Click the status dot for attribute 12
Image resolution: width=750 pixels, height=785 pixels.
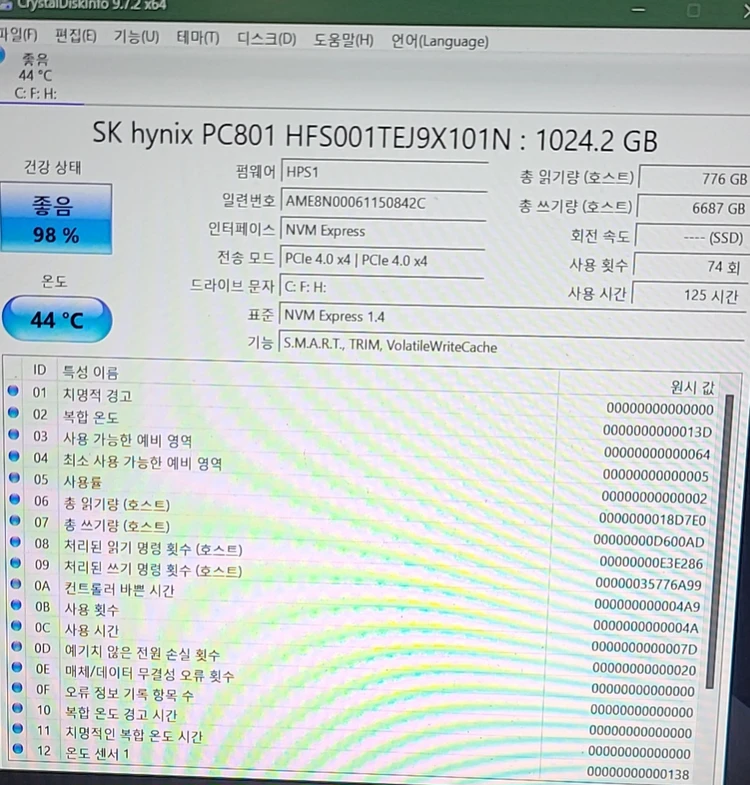tap(18, 749)
